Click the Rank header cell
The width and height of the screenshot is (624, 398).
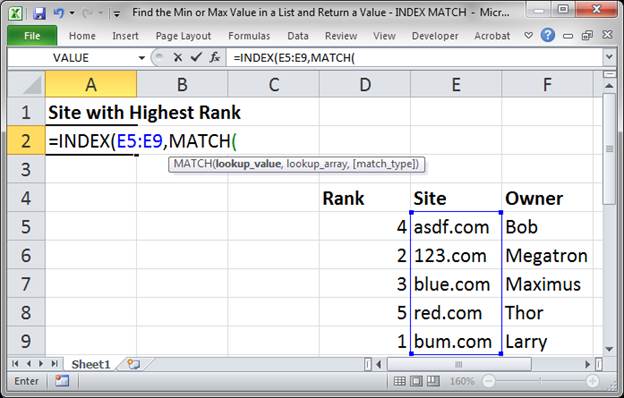(365, 198)
